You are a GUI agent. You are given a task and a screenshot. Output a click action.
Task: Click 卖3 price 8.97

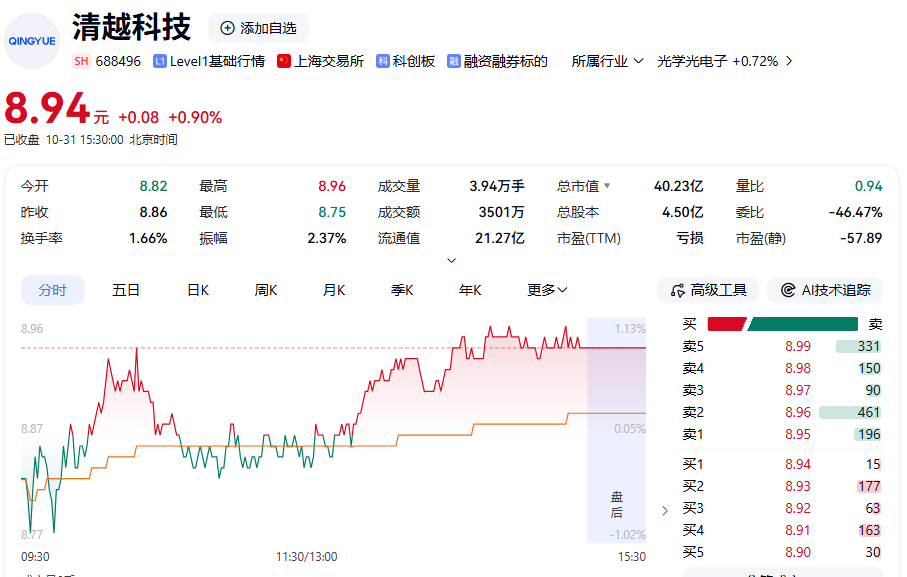[x=798, y=390]
